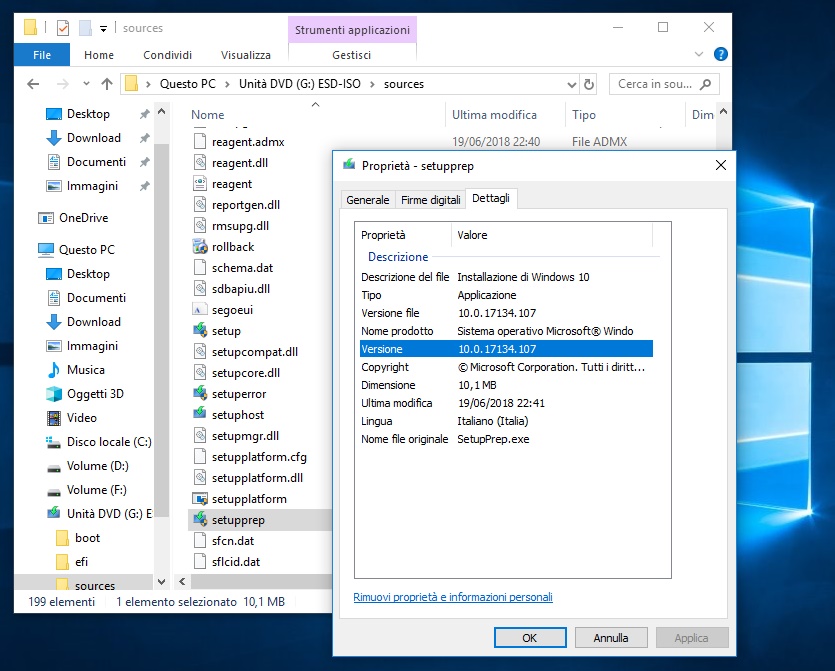Click the Disco locale (C:) drive icon

pos(54,442)
